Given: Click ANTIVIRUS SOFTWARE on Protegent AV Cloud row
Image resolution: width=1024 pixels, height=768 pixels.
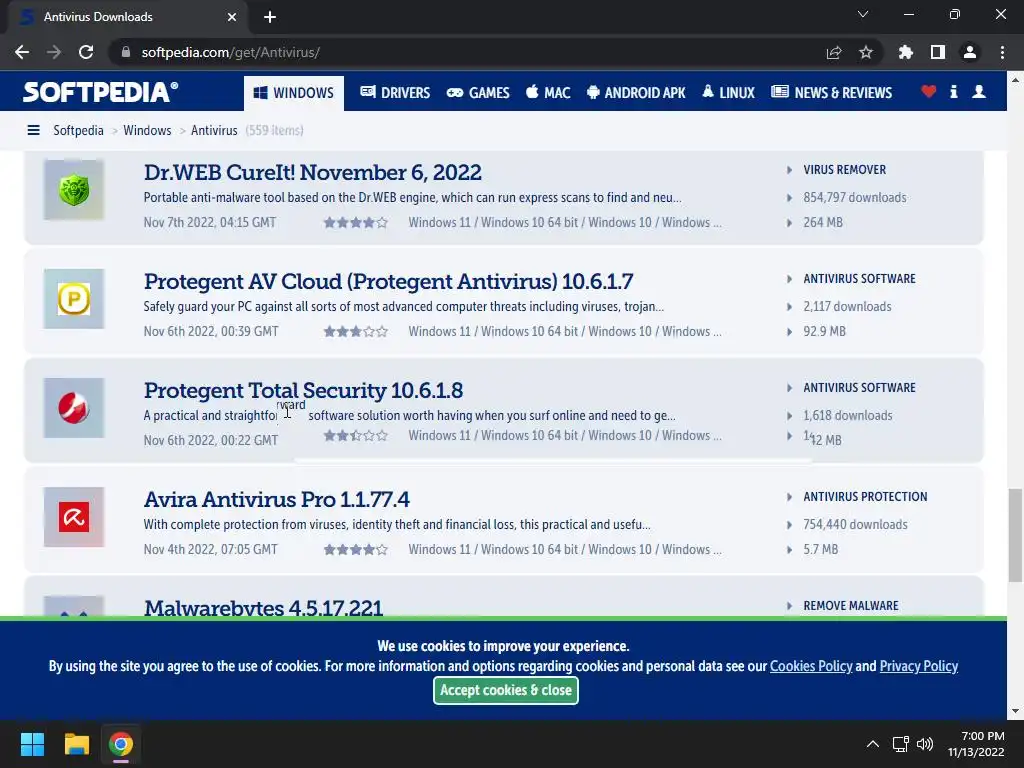Looking at the screenshot, I should (x=859, y=279).
